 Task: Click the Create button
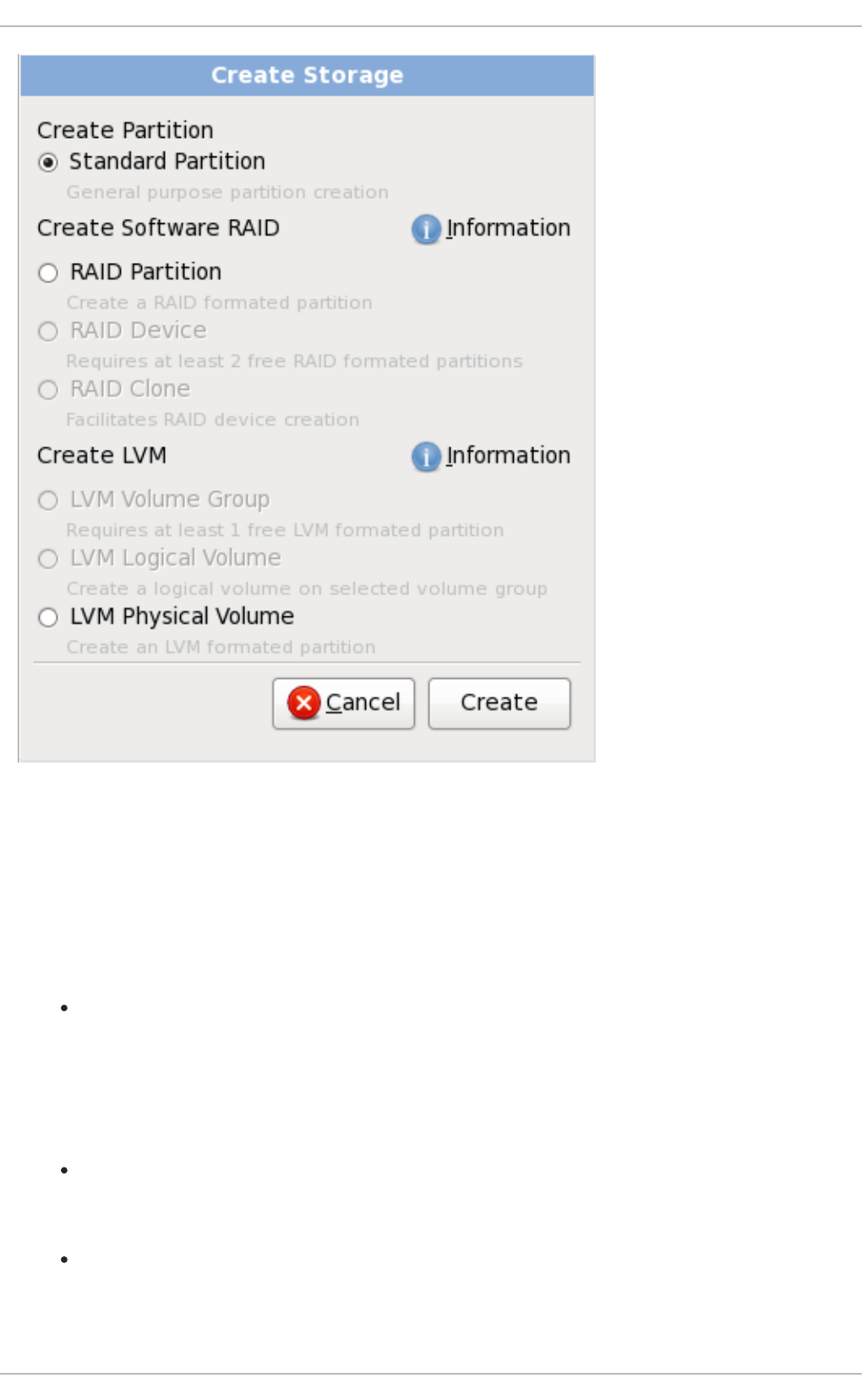point(499,703)
